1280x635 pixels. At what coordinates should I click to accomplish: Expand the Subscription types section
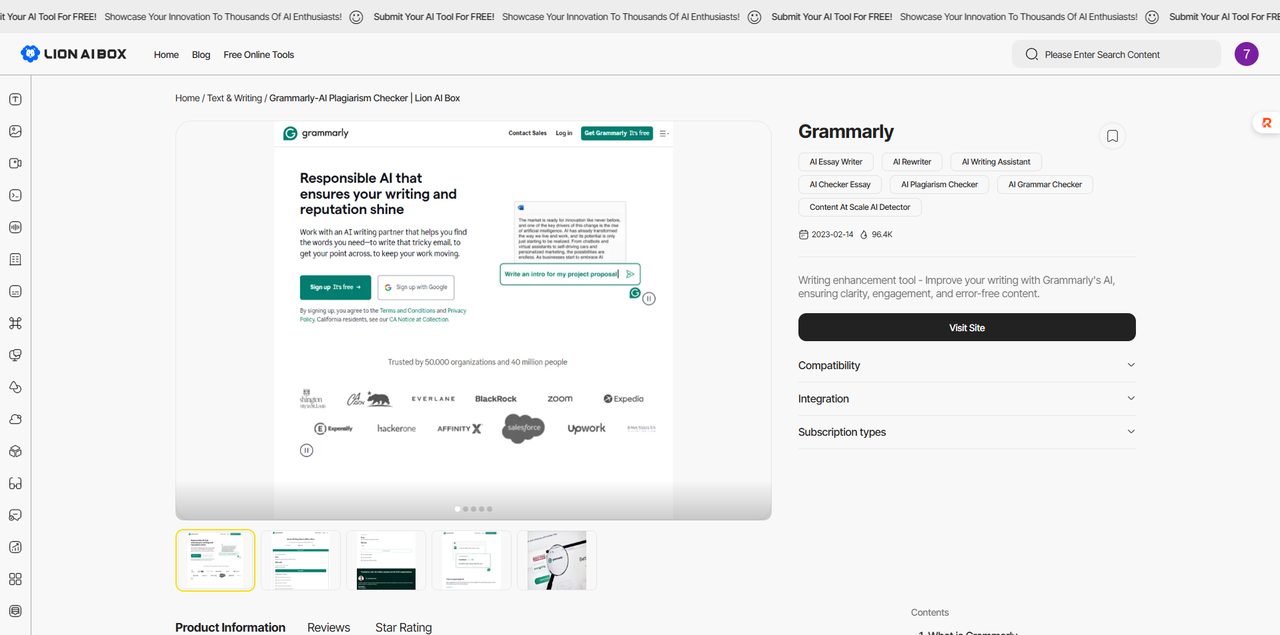(967, 432)
